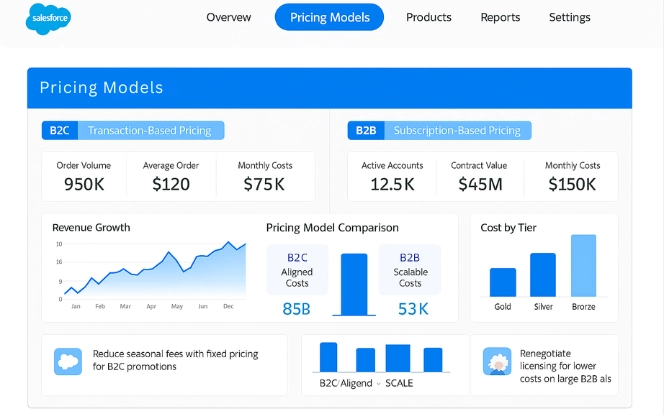Image resolution: width=664 pixels, height=415 pixels.
Task: Open the Overview tab
Action: pyautogui.click(x=228, y=17)
